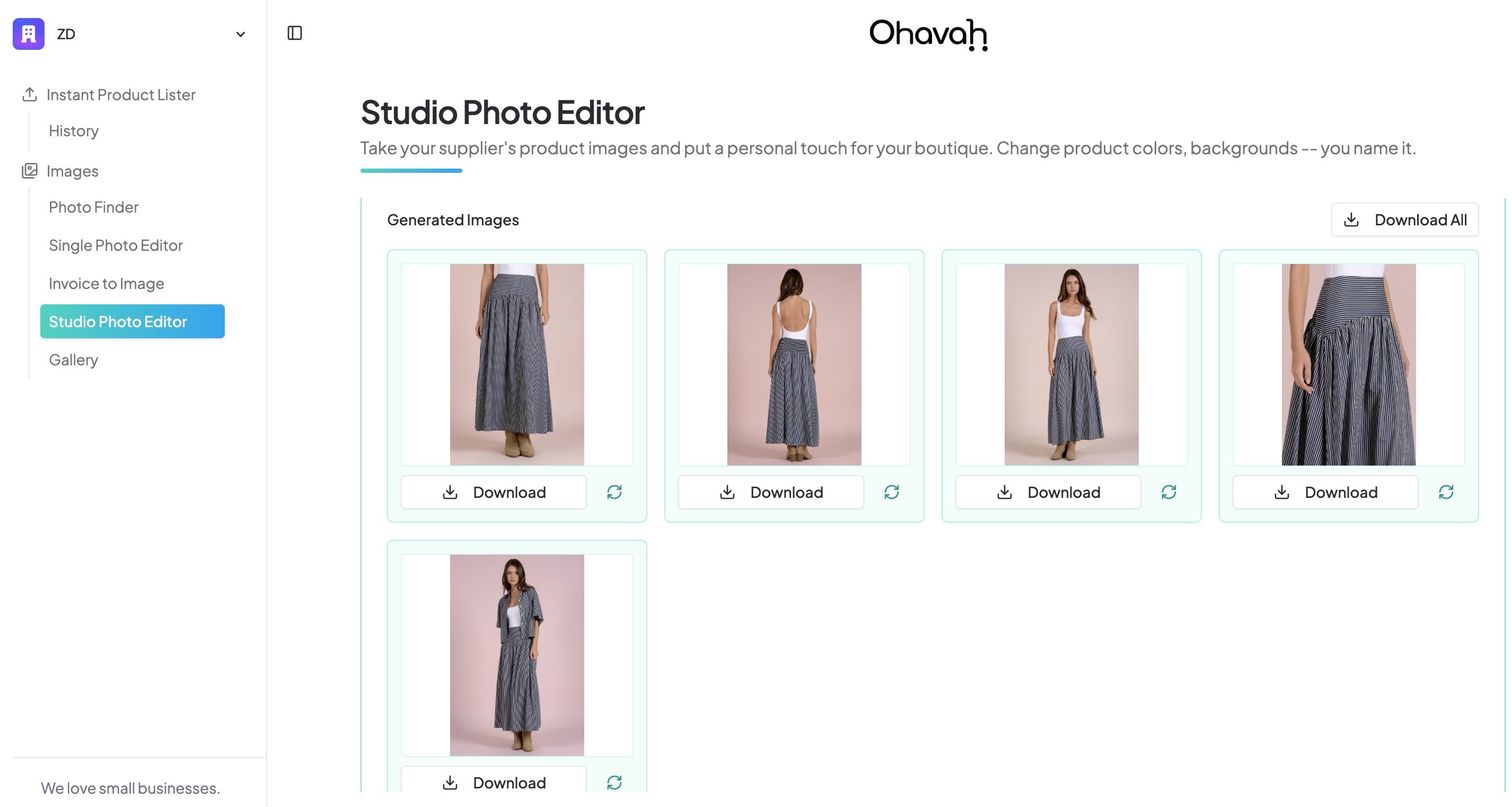The width and height of the screenshot is (1512, 807).
Task: Click the Instant Product Lister upload icon
Action: pos(29,94)
